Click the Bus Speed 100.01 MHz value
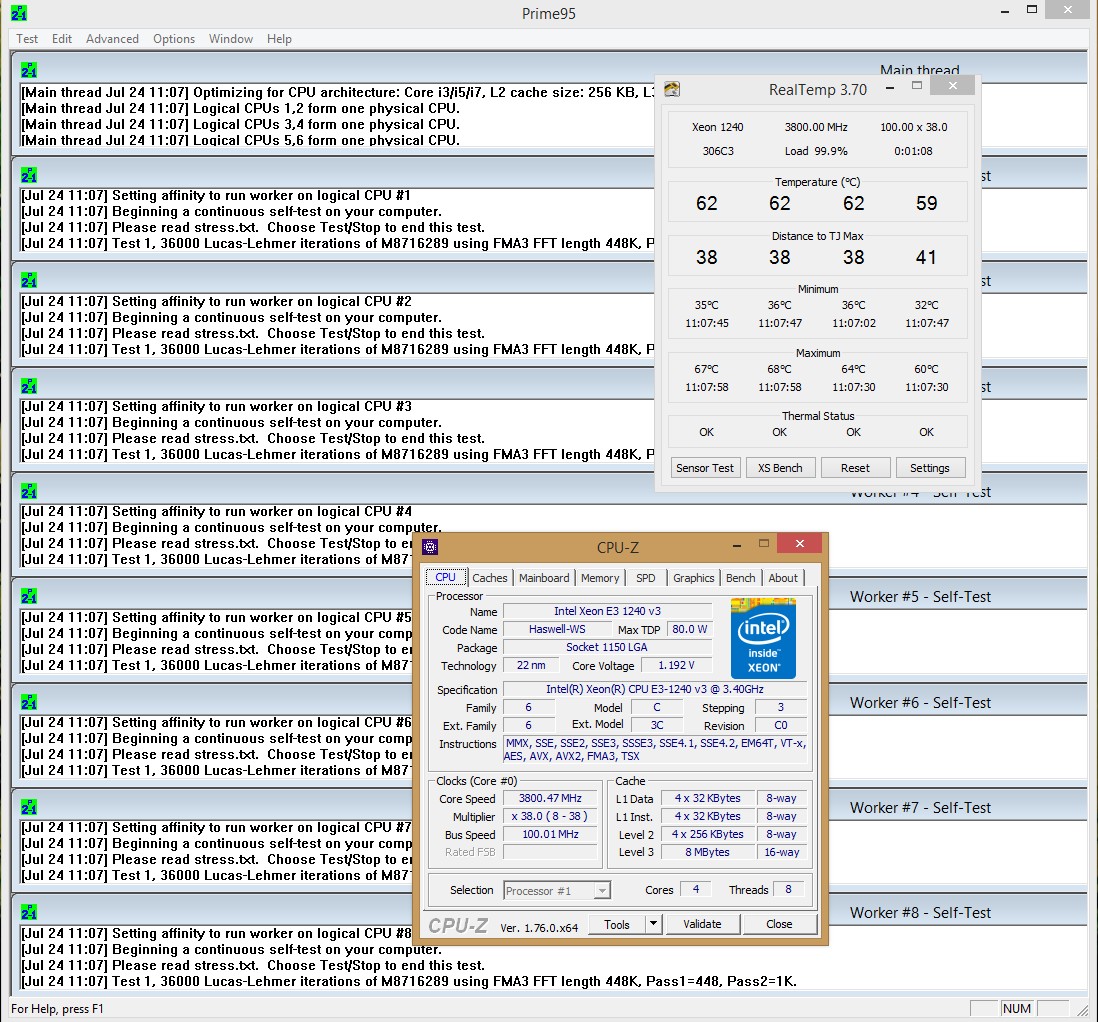 coord(550,834)
